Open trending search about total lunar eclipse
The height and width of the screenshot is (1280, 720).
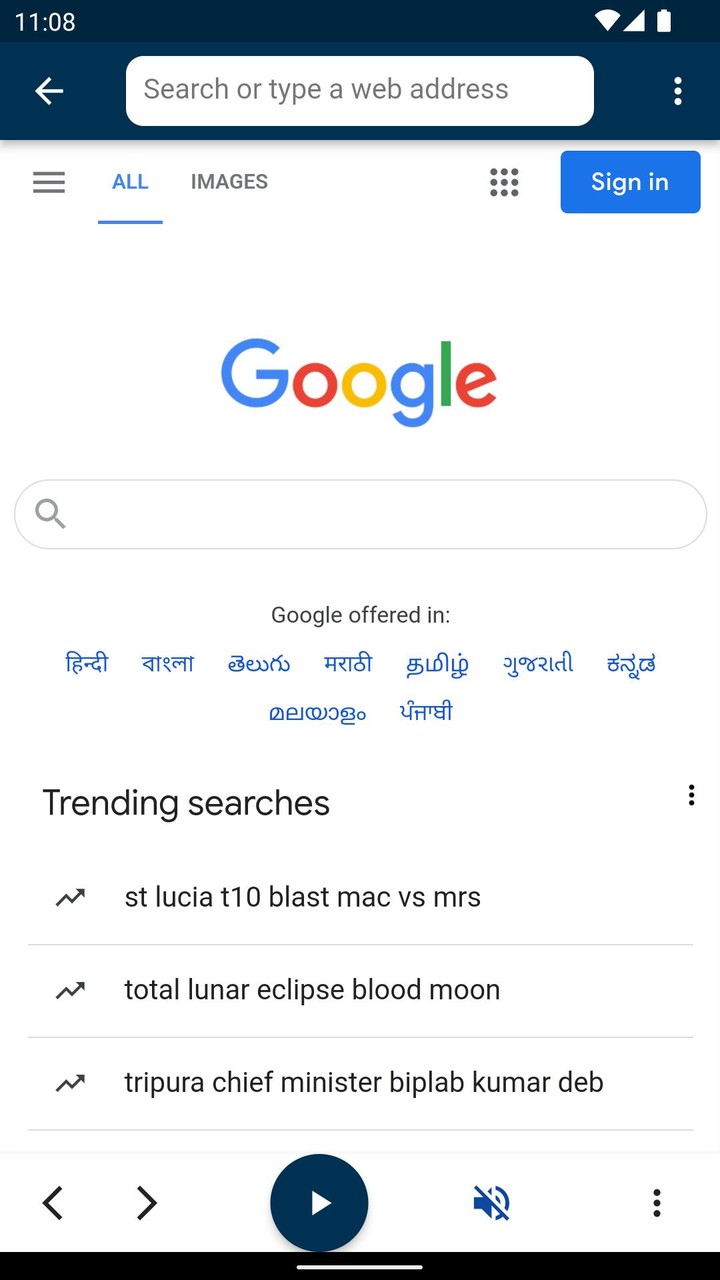click(x=312, y=990)
